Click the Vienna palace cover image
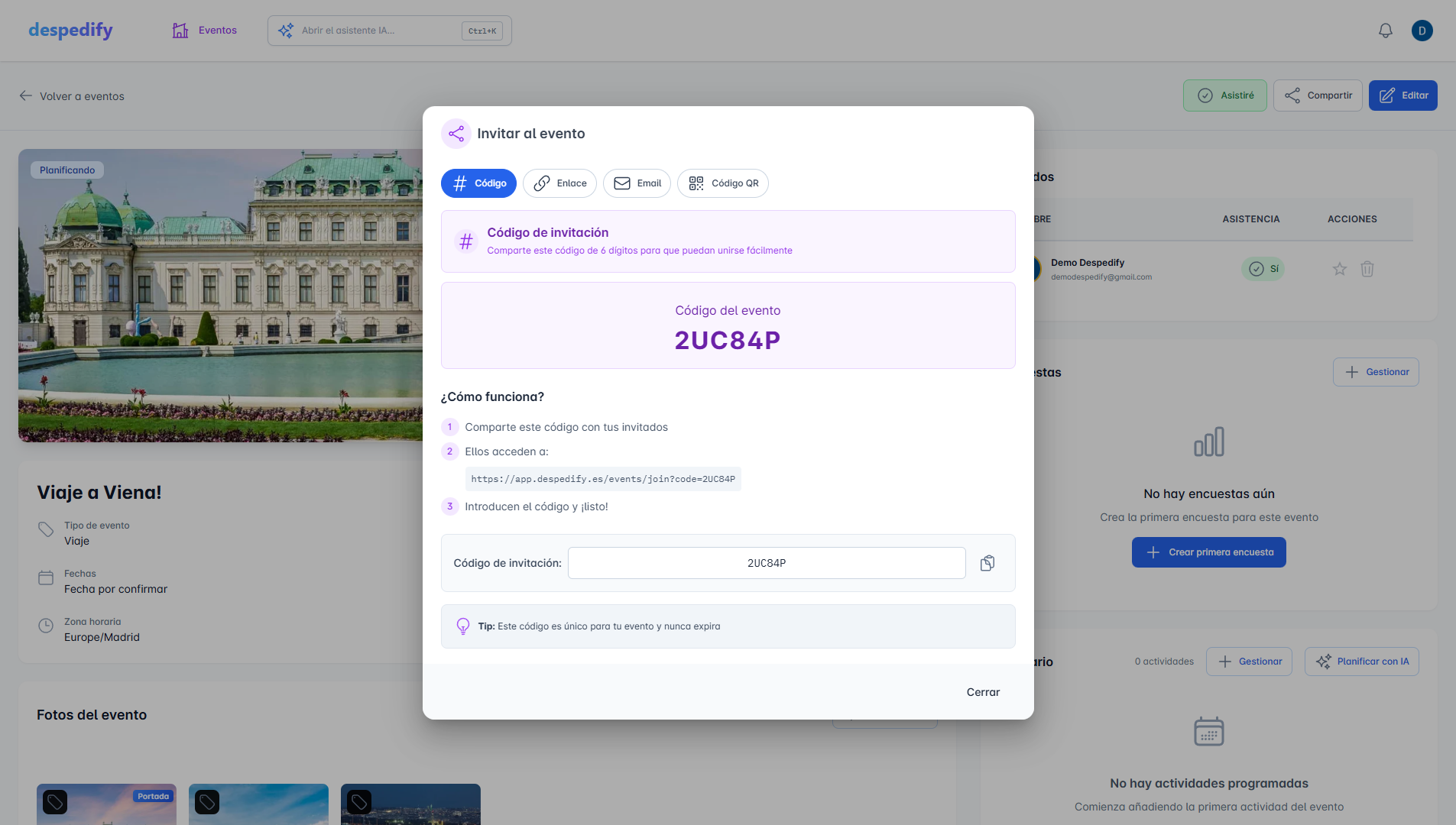This screenshot has width=1456, height=825. pos(220,296)
